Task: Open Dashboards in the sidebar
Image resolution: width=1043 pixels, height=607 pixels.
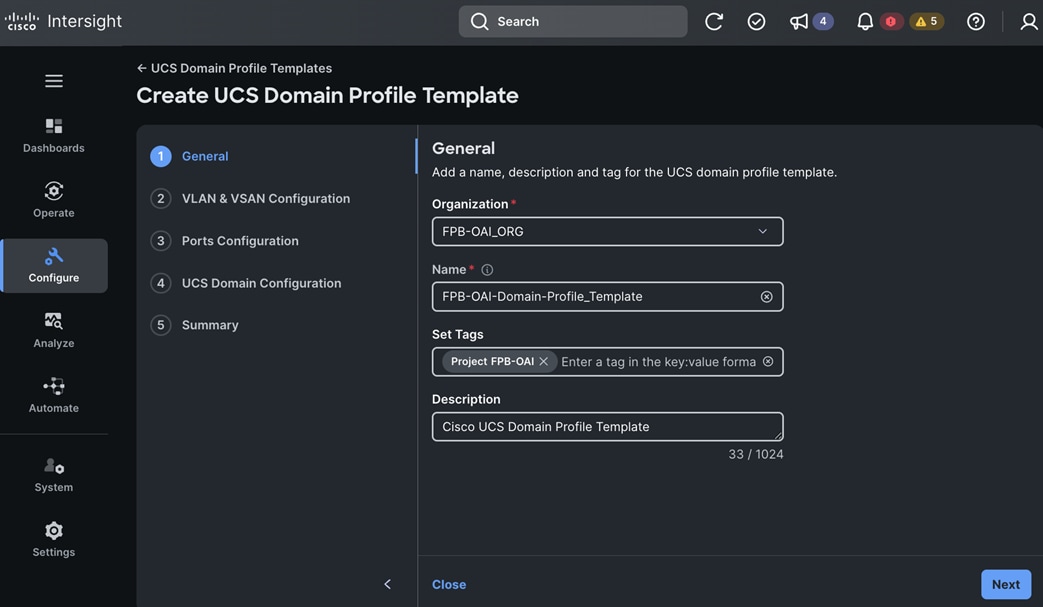Action: click(54, 136)
